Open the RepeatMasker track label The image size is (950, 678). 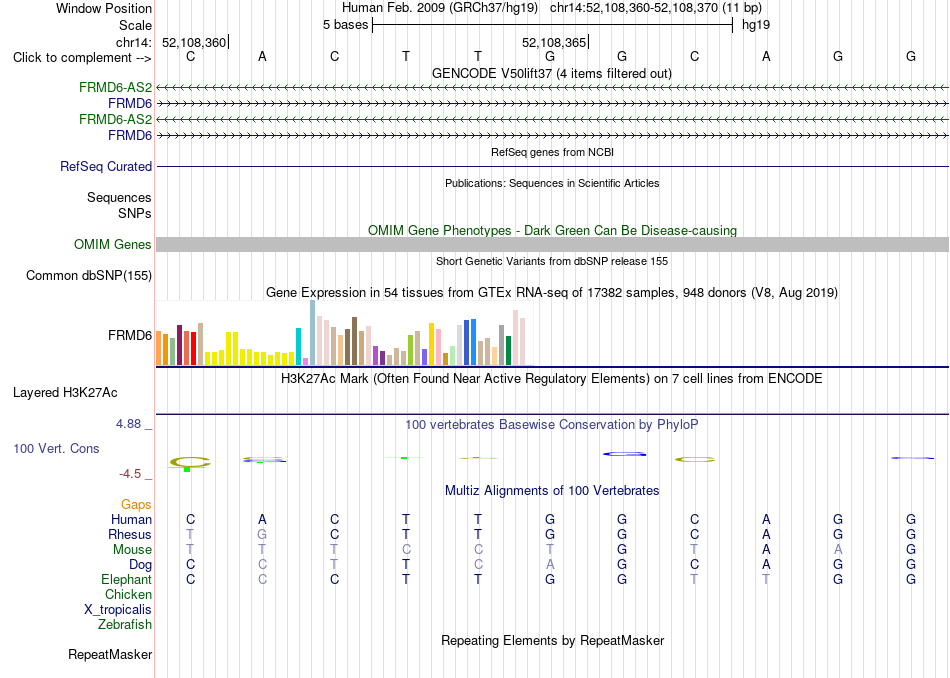point(110,654)
